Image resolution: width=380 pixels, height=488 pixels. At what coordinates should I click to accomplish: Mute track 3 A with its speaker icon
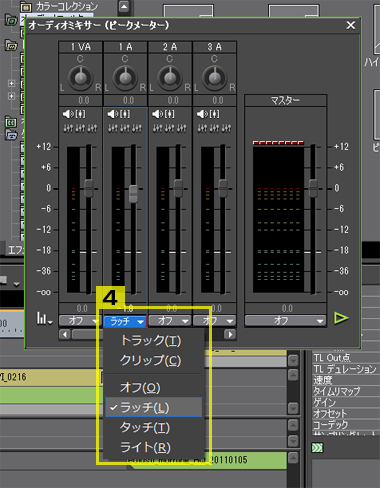202,114
